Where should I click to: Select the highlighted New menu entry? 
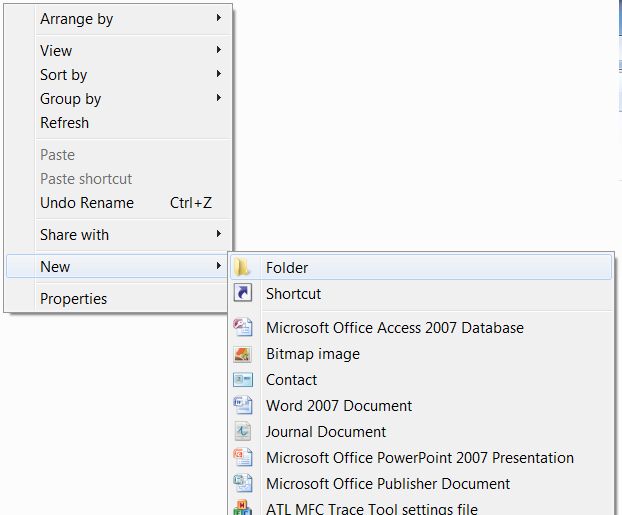point(55,266)
